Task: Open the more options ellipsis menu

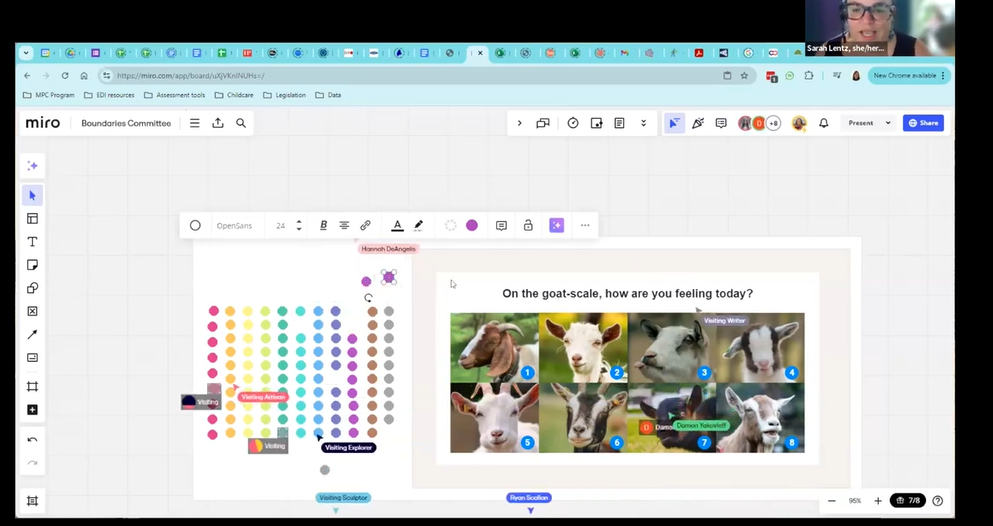Action: pos(585,226)
